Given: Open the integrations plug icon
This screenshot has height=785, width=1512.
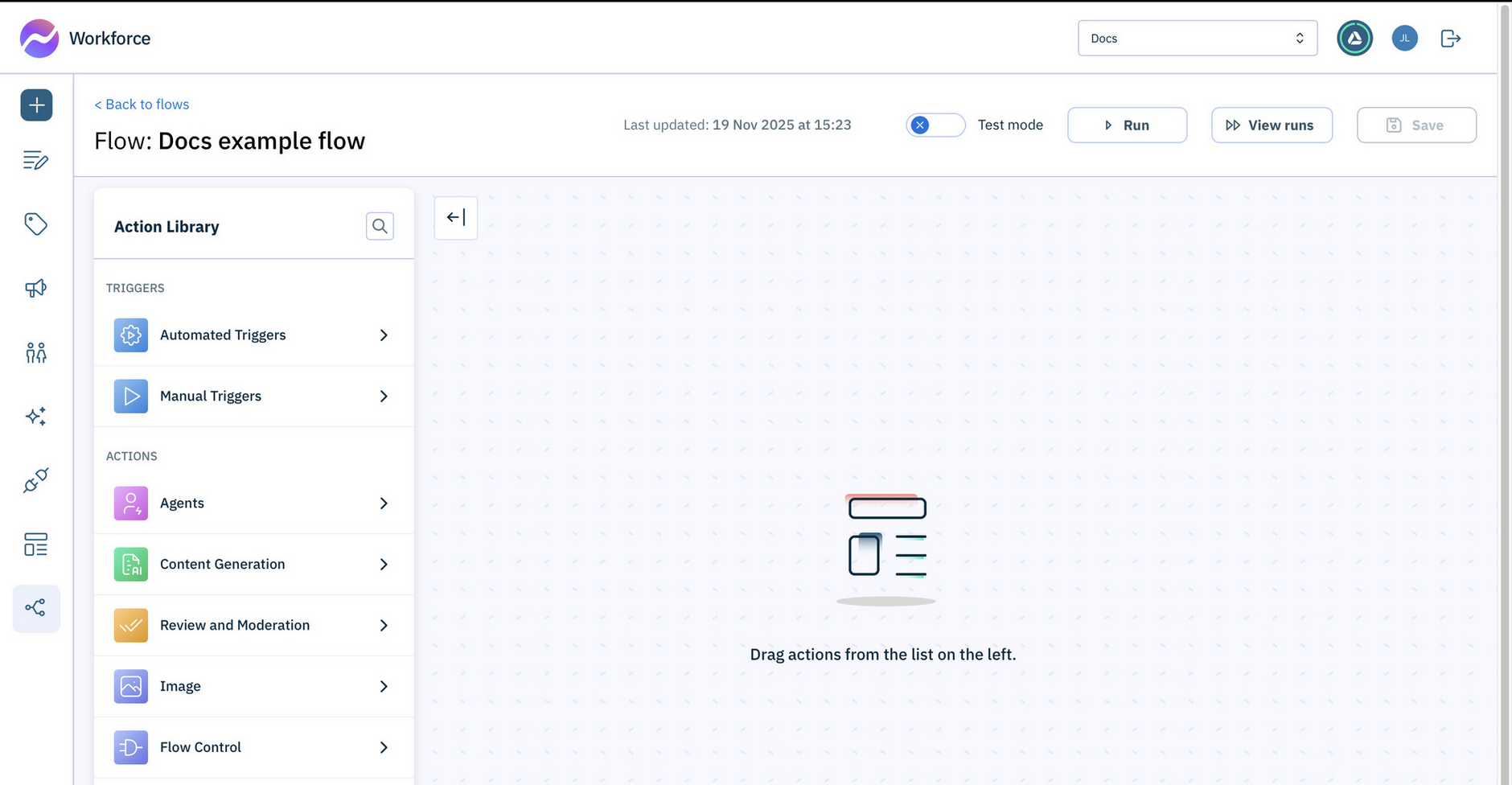Looking at the screenshot, I should tap(36, 480).
